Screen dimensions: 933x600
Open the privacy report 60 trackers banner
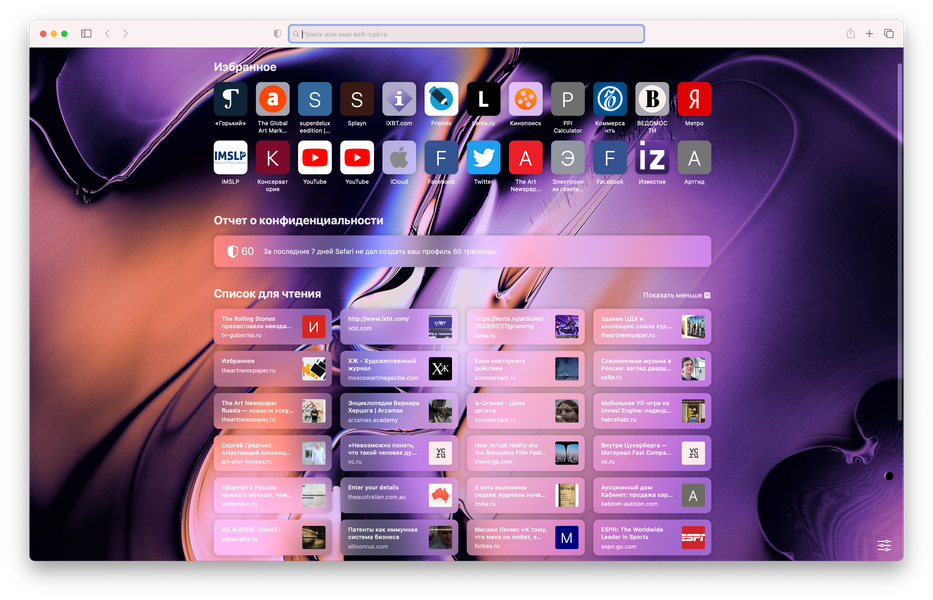pyautogui.click(x=462, y=251)
